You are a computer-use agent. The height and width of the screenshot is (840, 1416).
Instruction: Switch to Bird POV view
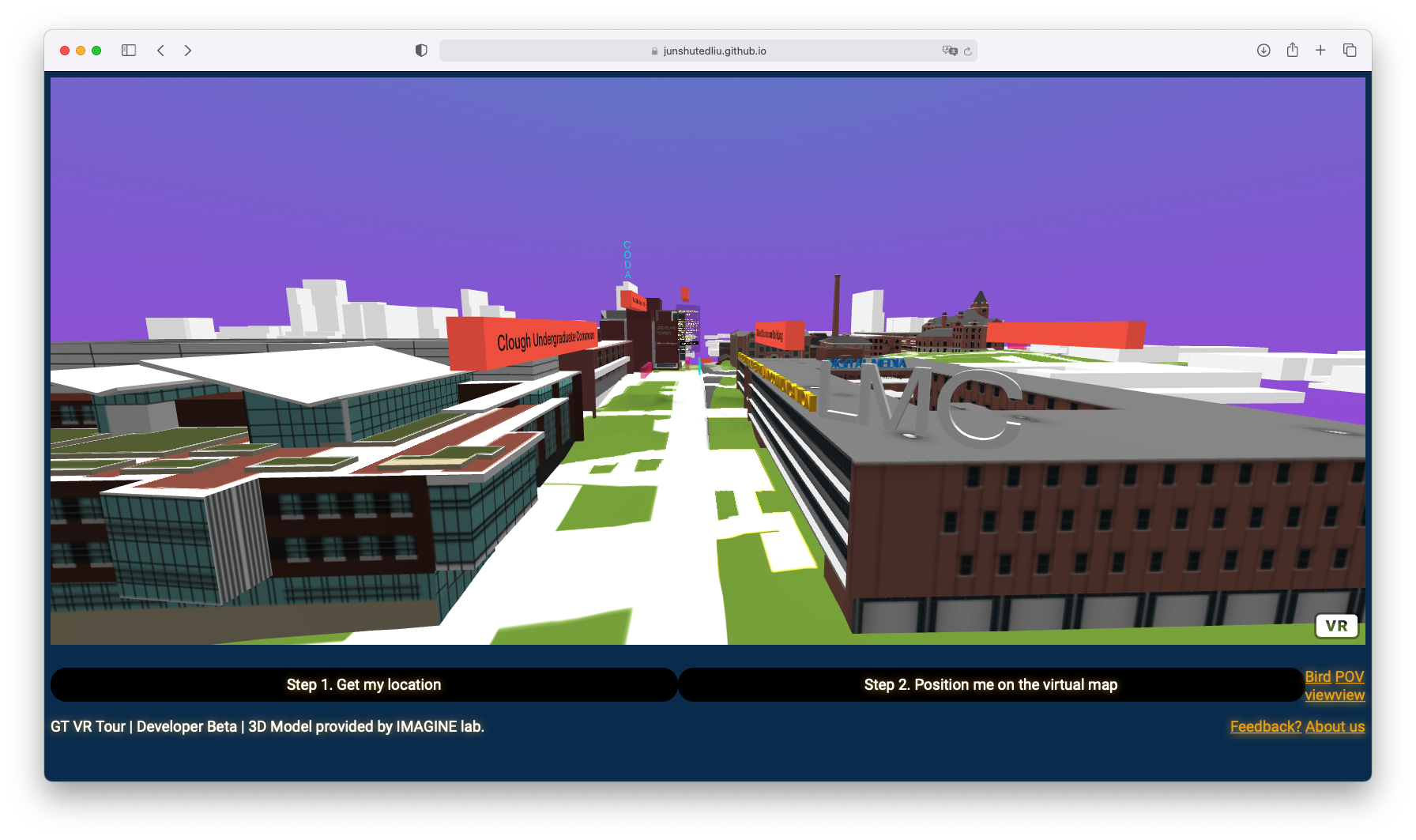coord(1334,677)
